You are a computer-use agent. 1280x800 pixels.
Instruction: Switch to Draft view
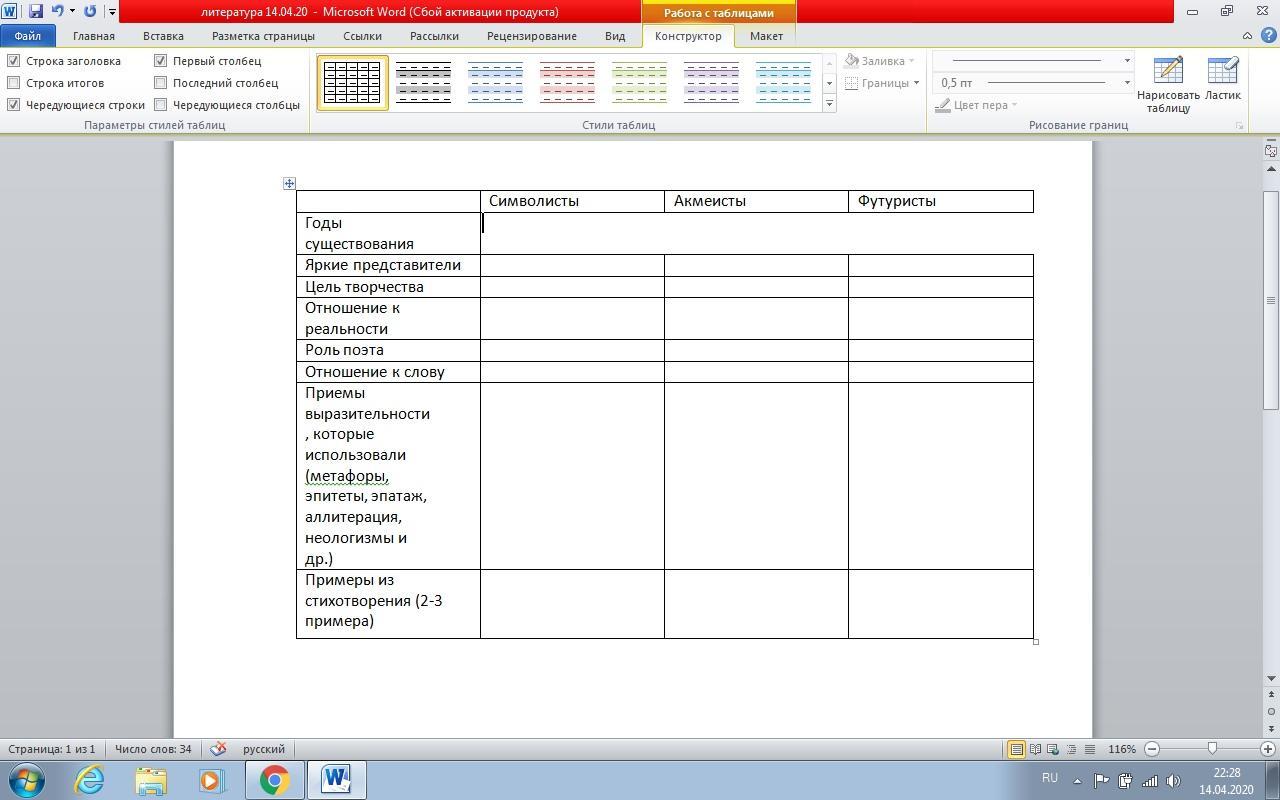(1089, 749)
